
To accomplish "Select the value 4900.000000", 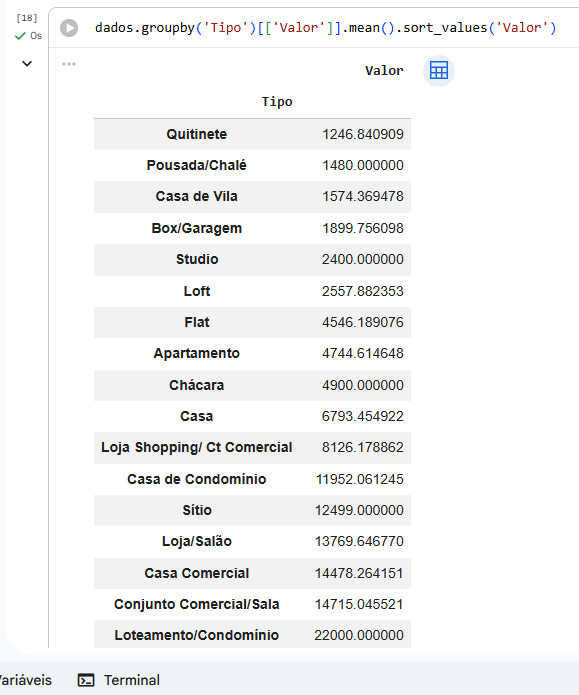I will pos(363,385).
